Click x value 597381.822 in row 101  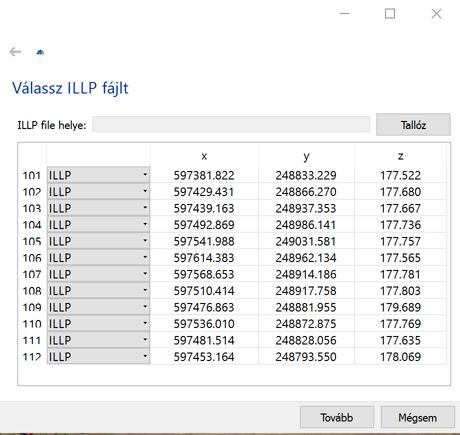click(204, 175)
